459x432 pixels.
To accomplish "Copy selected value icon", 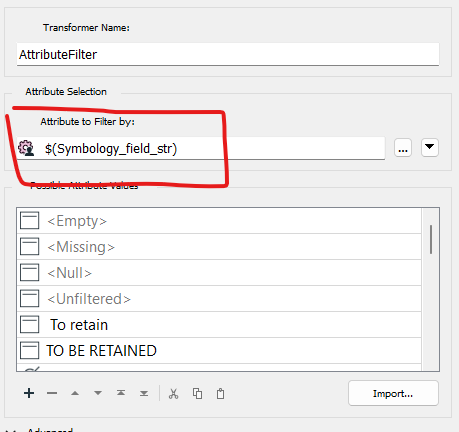I will [197, 394].
